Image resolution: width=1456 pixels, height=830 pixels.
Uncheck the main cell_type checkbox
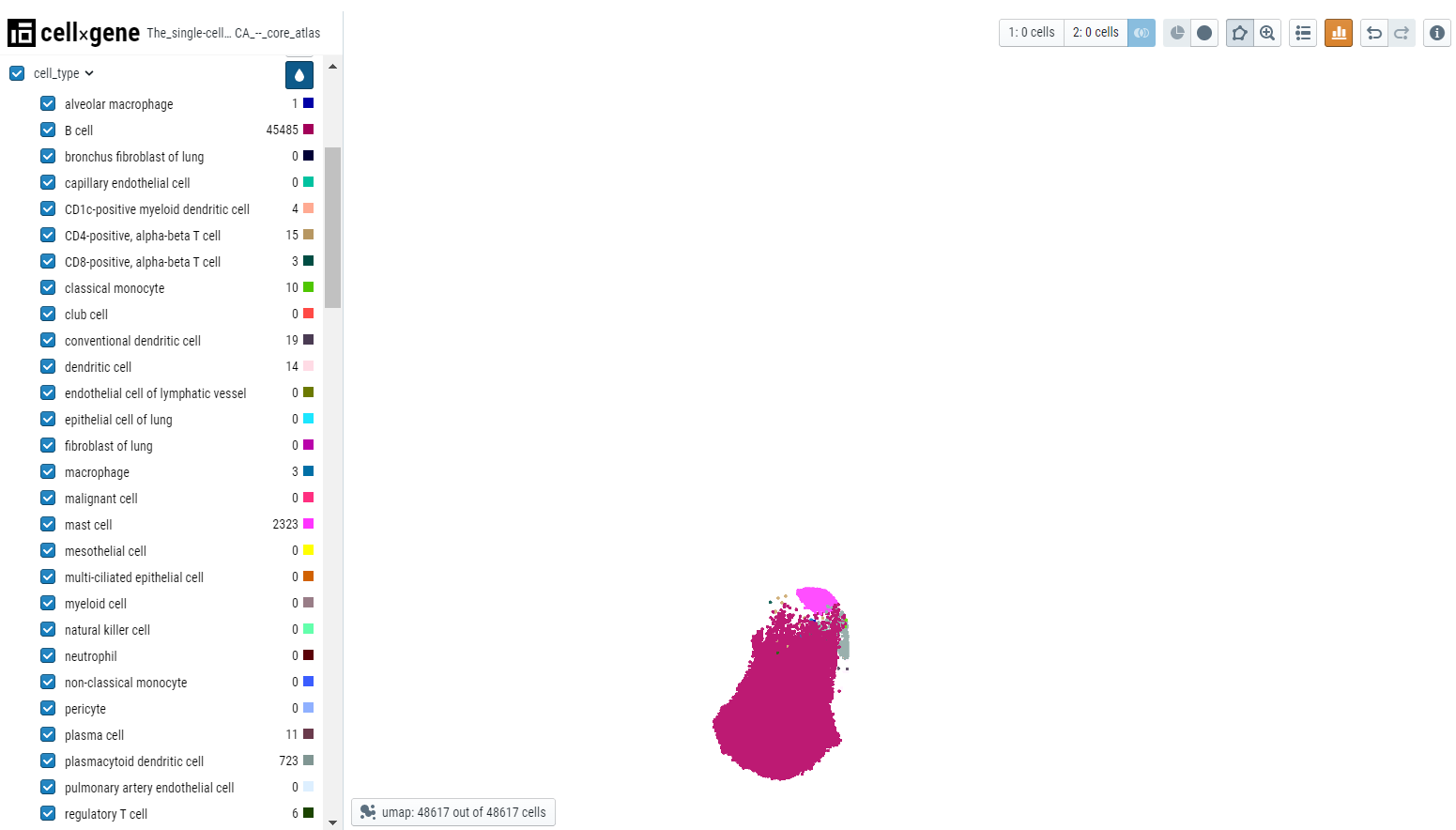(17, 73)
